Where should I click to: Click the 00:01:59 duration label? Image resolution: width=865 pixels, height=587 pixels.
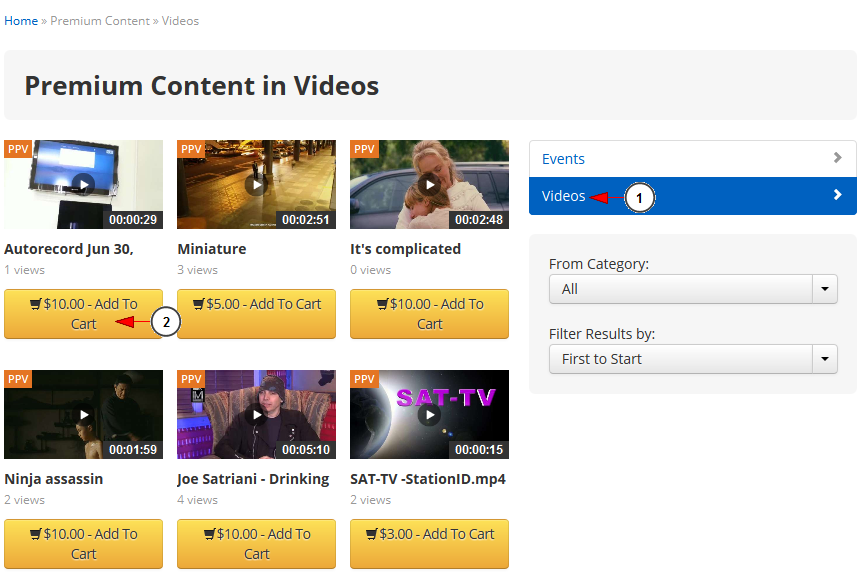pyautogui.click(x=133, y=450)
